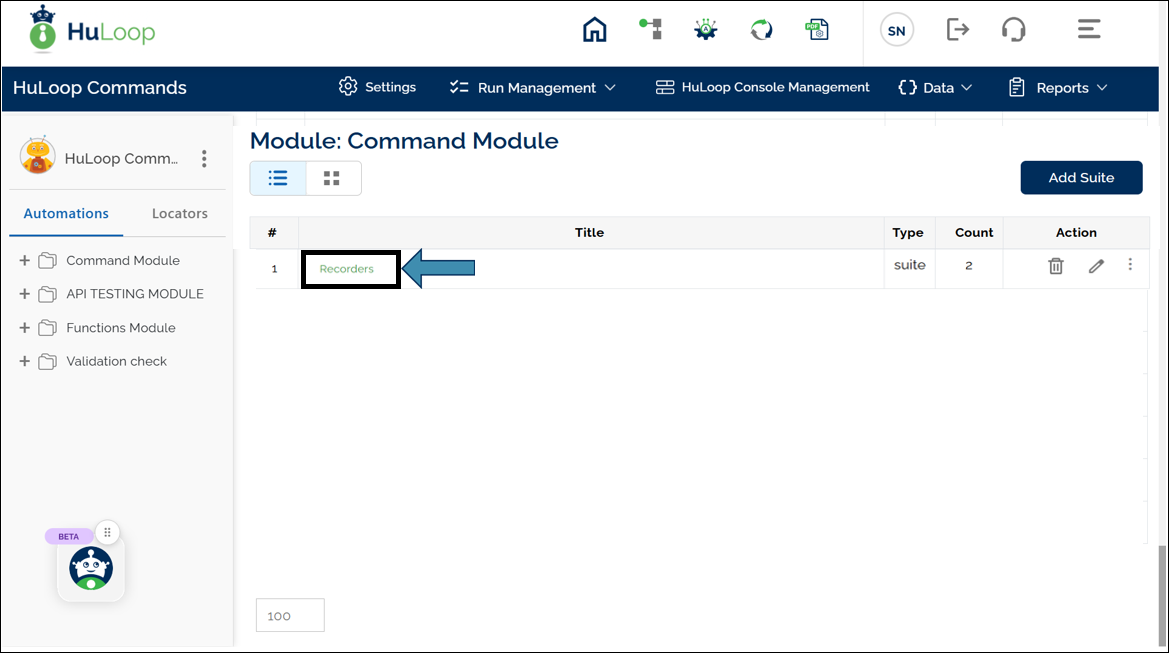The height and width of the screenshot is (653, 1169).
Task: Open the hamburger menu at top right
Action: click(x=1089, y=30)
